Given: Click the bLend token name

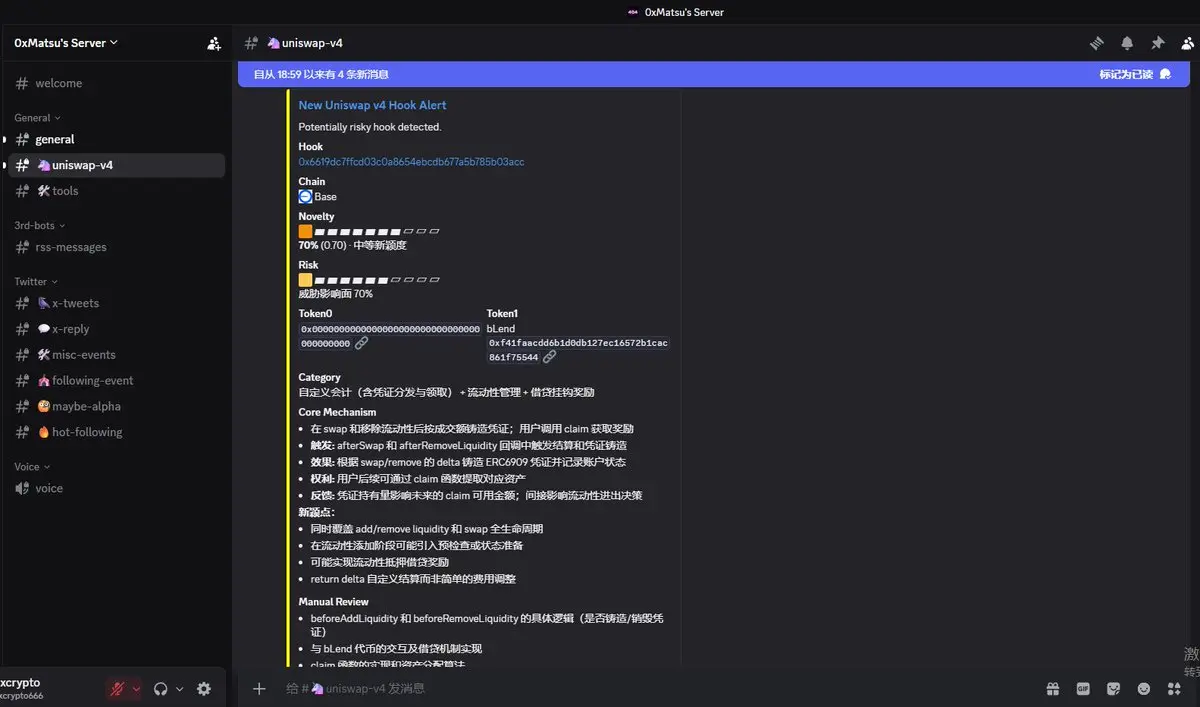Looking at the screenshot, I should (x=501, y=329).
